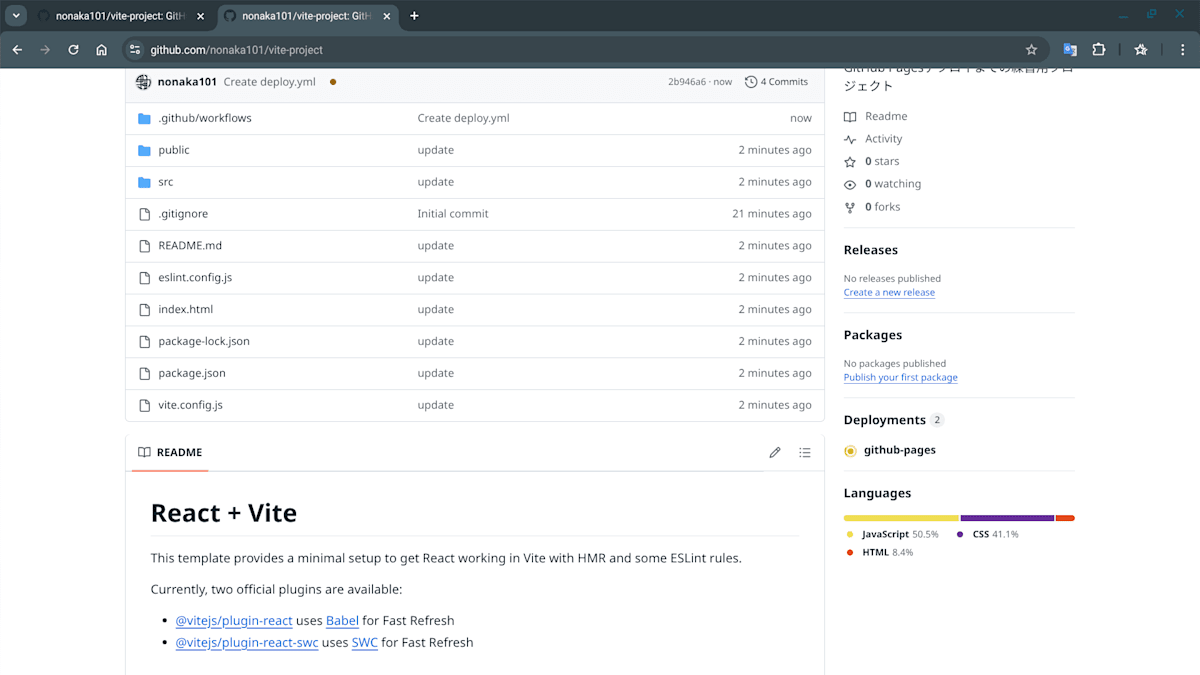Click the folder icon beside .github/workflows
1200x675 pixels.
coord(144,118)
